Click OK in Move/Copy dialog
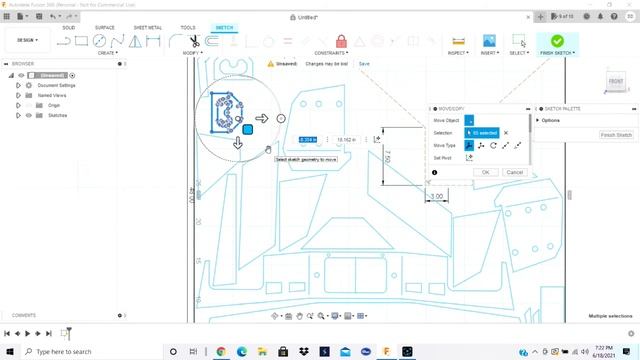640x360 pixels. (x=486, y=172)
